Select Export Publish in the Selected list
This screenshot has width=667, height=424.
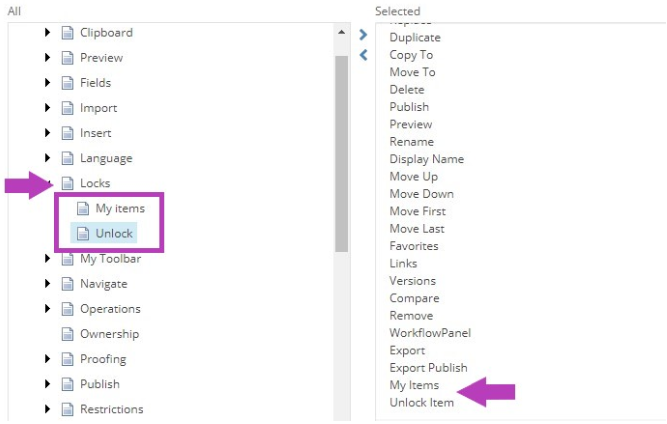point(428,368)
